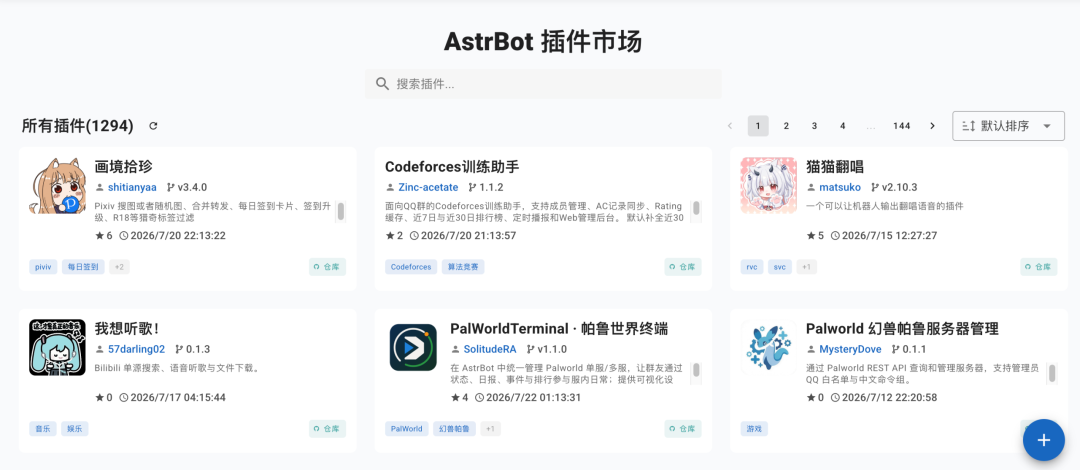Expand +1 more tags on 猫猫翻唱
This screenshot has height=470, width=1080.
(x=807, y=267)
